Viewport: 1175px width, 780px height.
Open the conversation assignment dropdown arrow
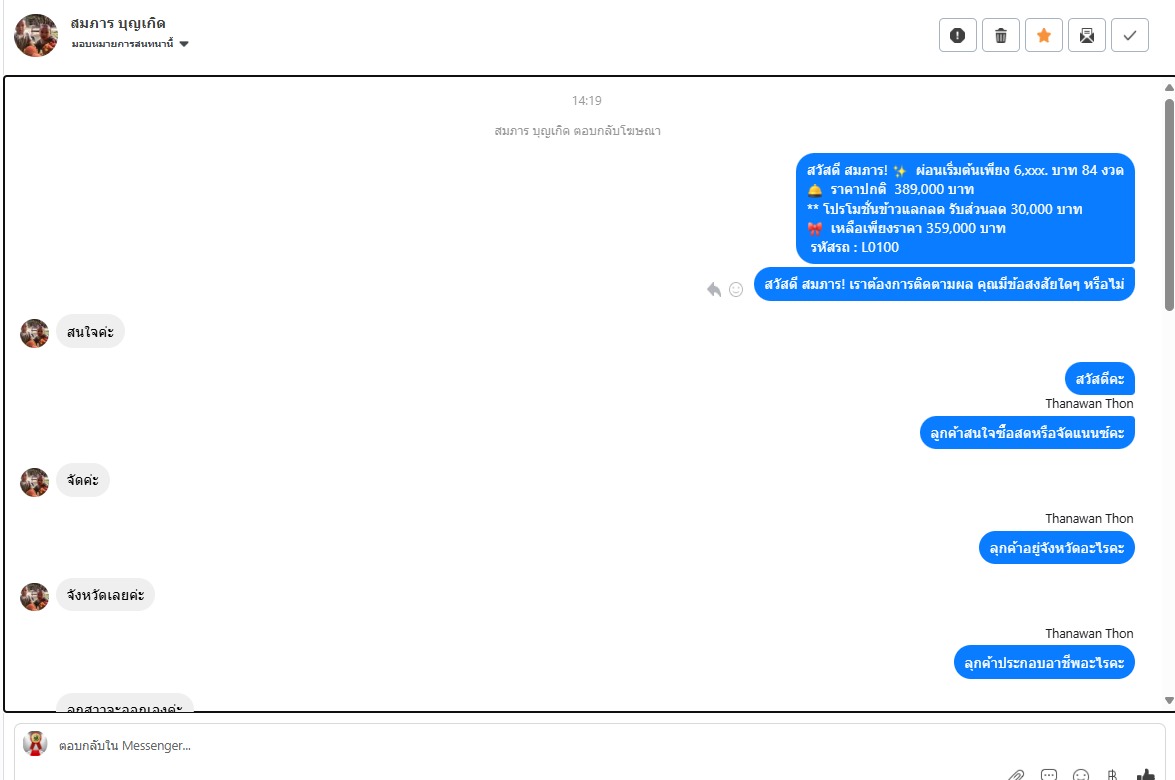184,44
